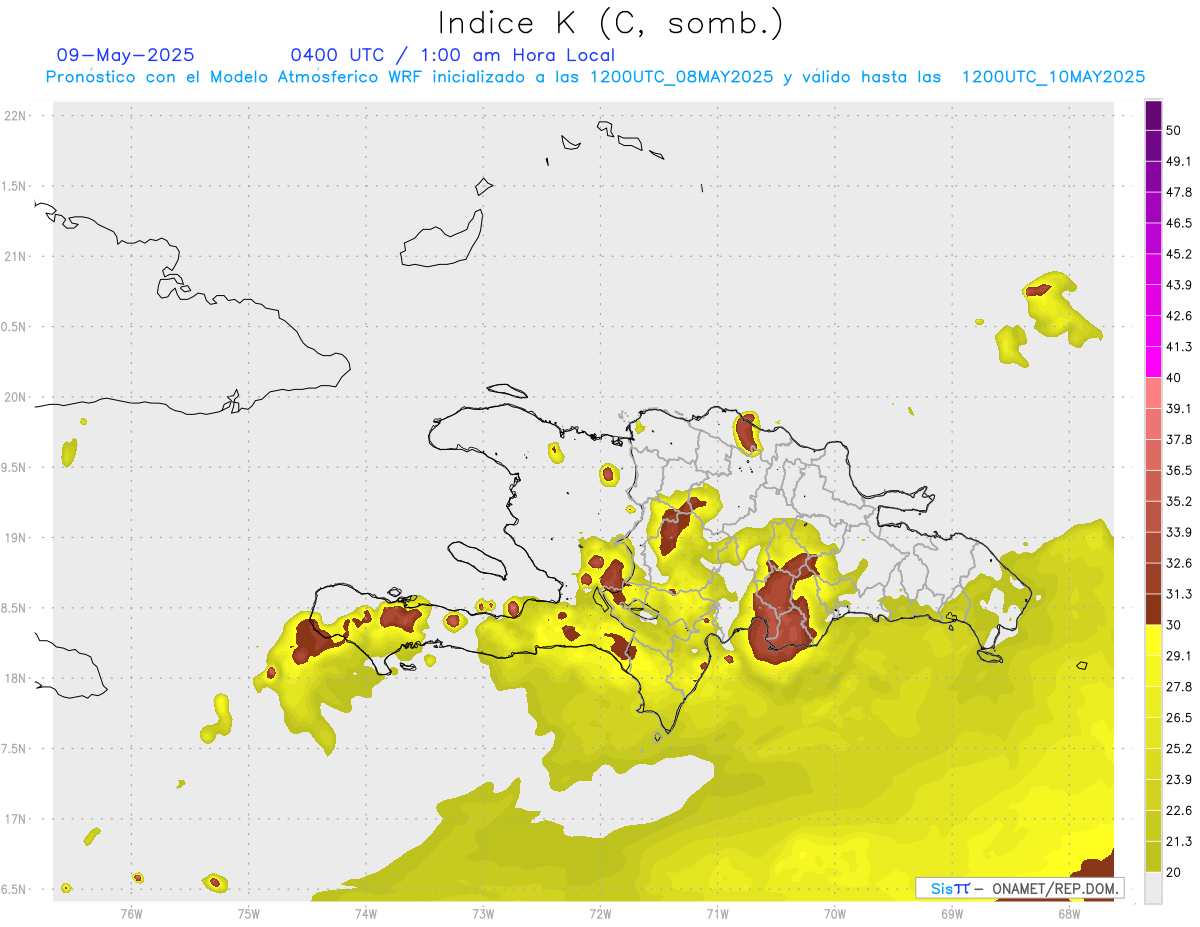Screen dimensions: 1200x927
Task: Select the dark purple swatch above 50
Action: [x=1153, y=115]
